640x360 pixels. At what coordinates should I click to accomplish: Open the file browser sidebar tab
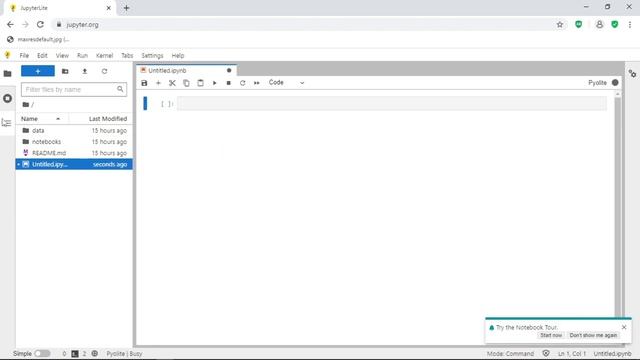coord(7,74)
